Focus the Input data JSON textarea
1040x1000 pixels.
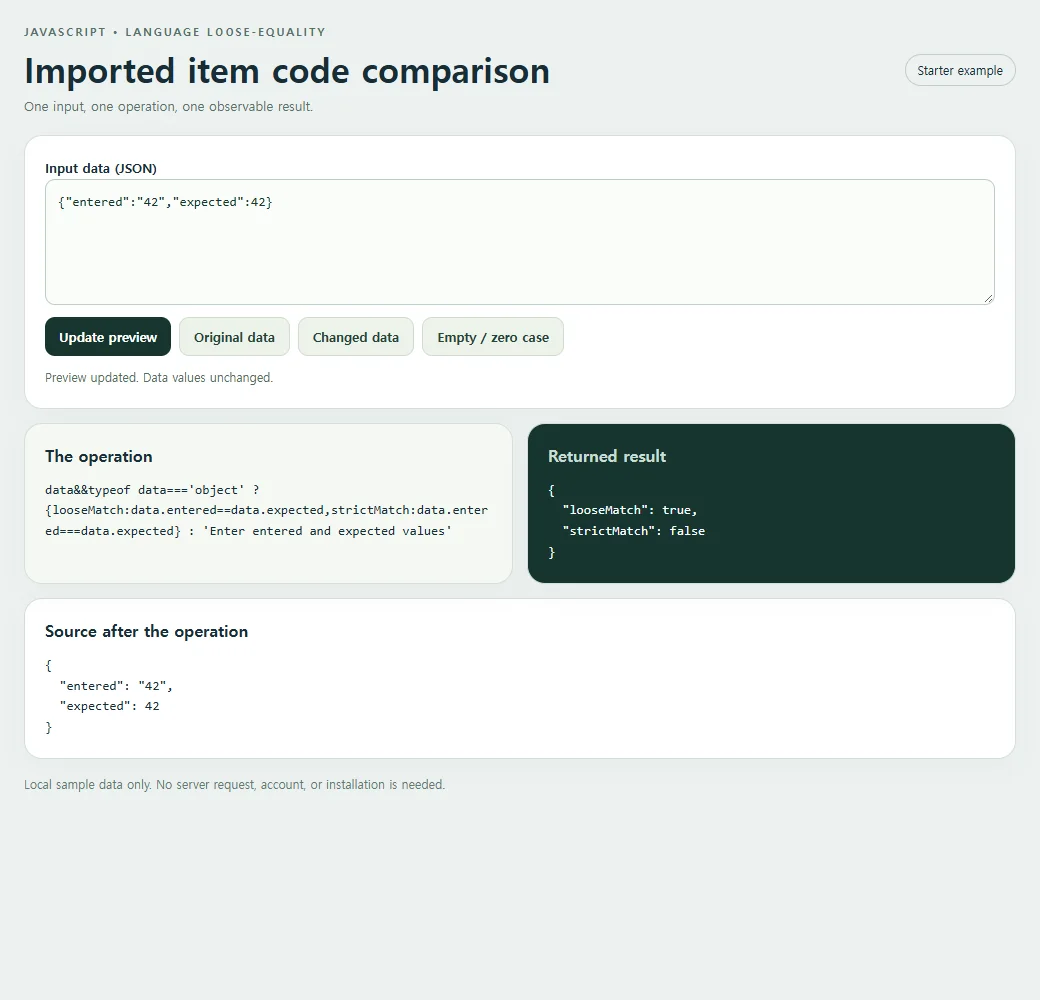(x=519, y=242)
